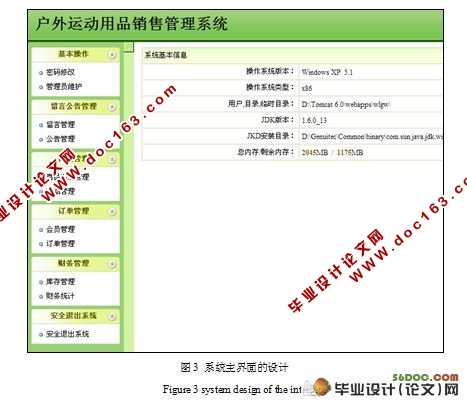The image size is (467, 403).
Task: Select the 1.6.0_13 JDK version value
Action: 314,120
